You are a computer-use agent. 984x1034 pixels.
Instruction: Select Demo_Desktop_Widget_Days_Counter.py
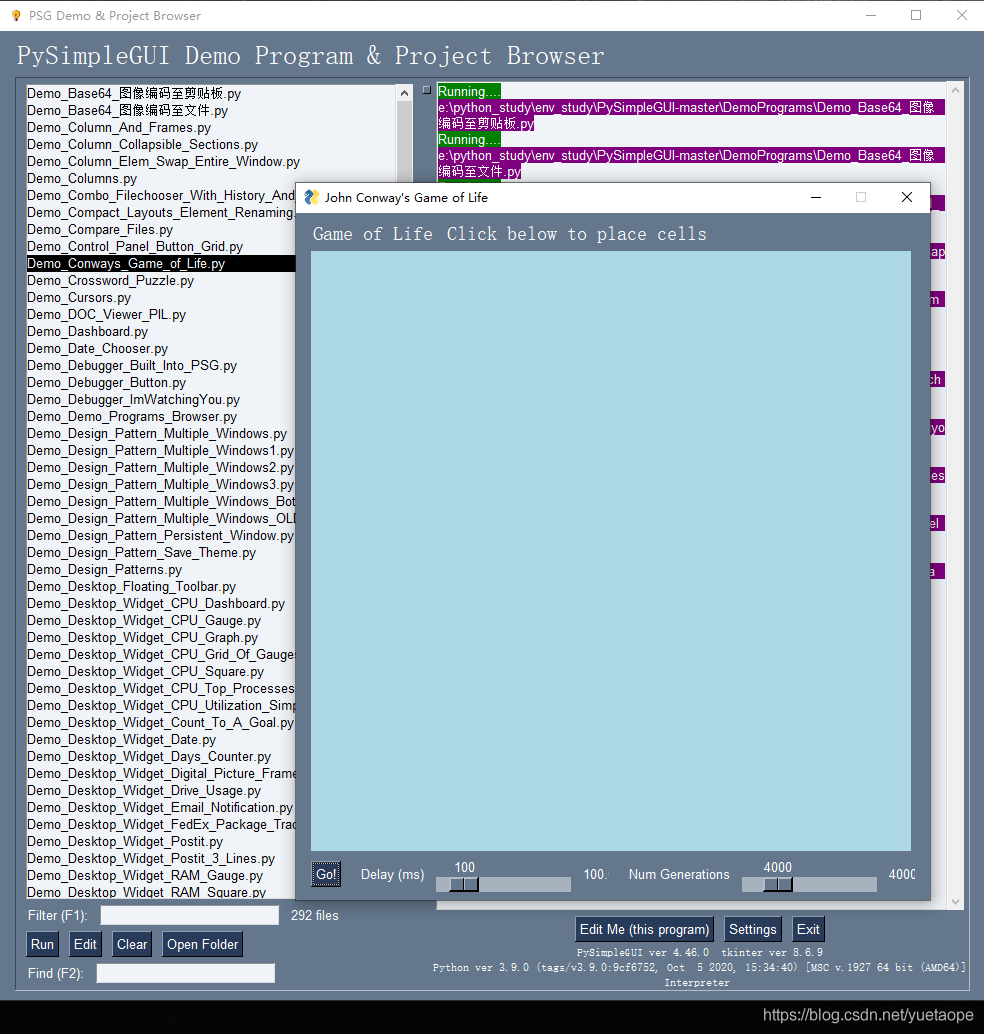149,757
